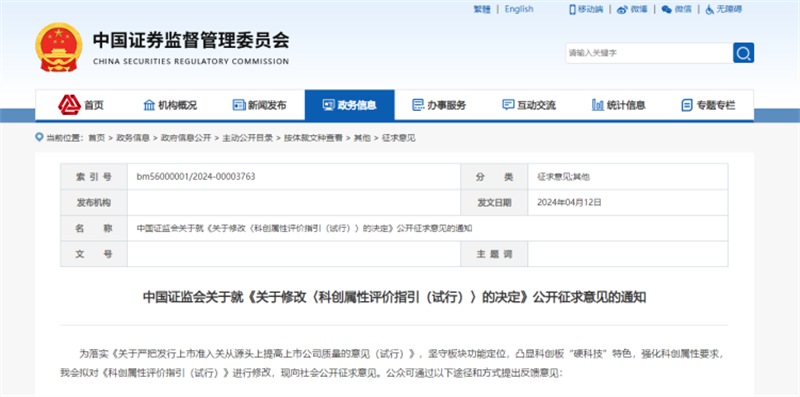Focus the keyword search input field
The width and height of the screenshot is (800, 397).
(649, 53)
